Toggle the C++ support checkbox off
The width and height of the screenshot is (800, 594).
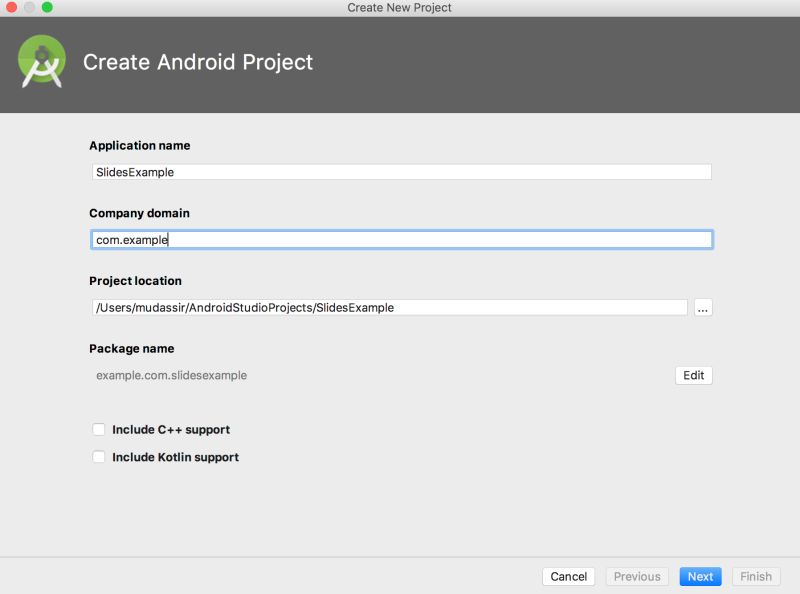point(97,429)
